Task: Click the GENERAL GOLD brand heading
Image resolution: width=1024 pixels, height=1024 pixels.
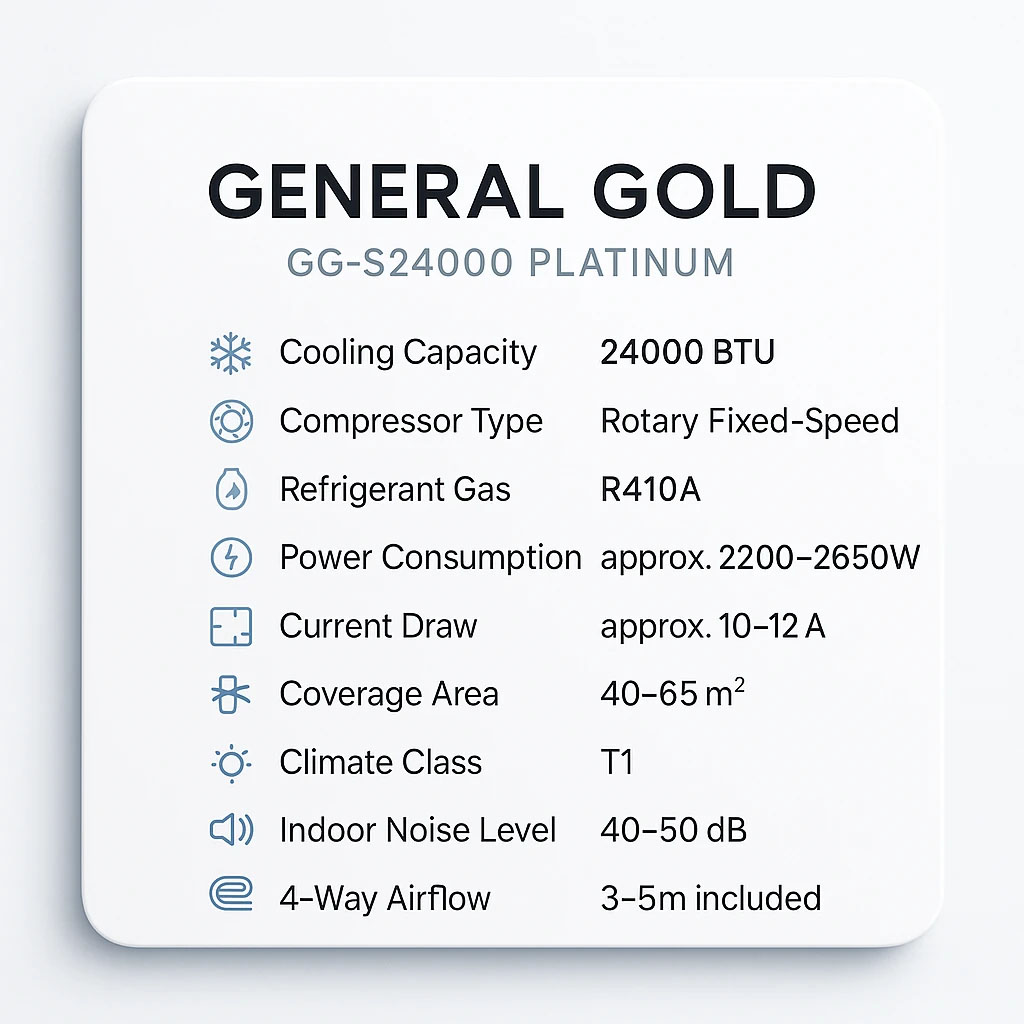Action: 511,191
